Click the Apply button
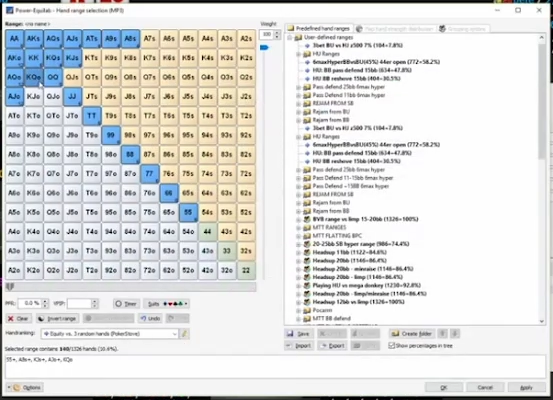553x400 pixels. point(527,387)
